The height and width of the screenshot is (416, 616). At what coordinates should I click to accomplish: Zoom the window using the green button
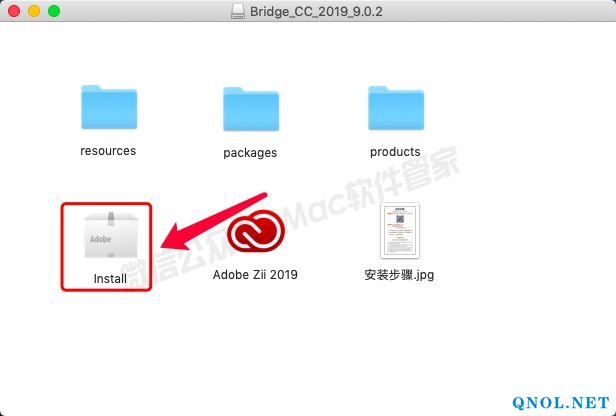click(x=54, y=11)
